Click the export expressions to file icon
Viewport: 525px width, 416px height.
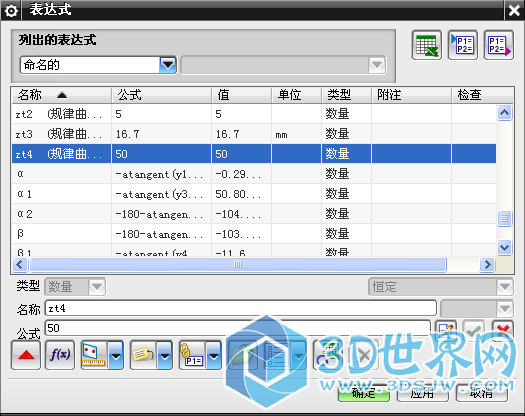[x=499, y=45]
